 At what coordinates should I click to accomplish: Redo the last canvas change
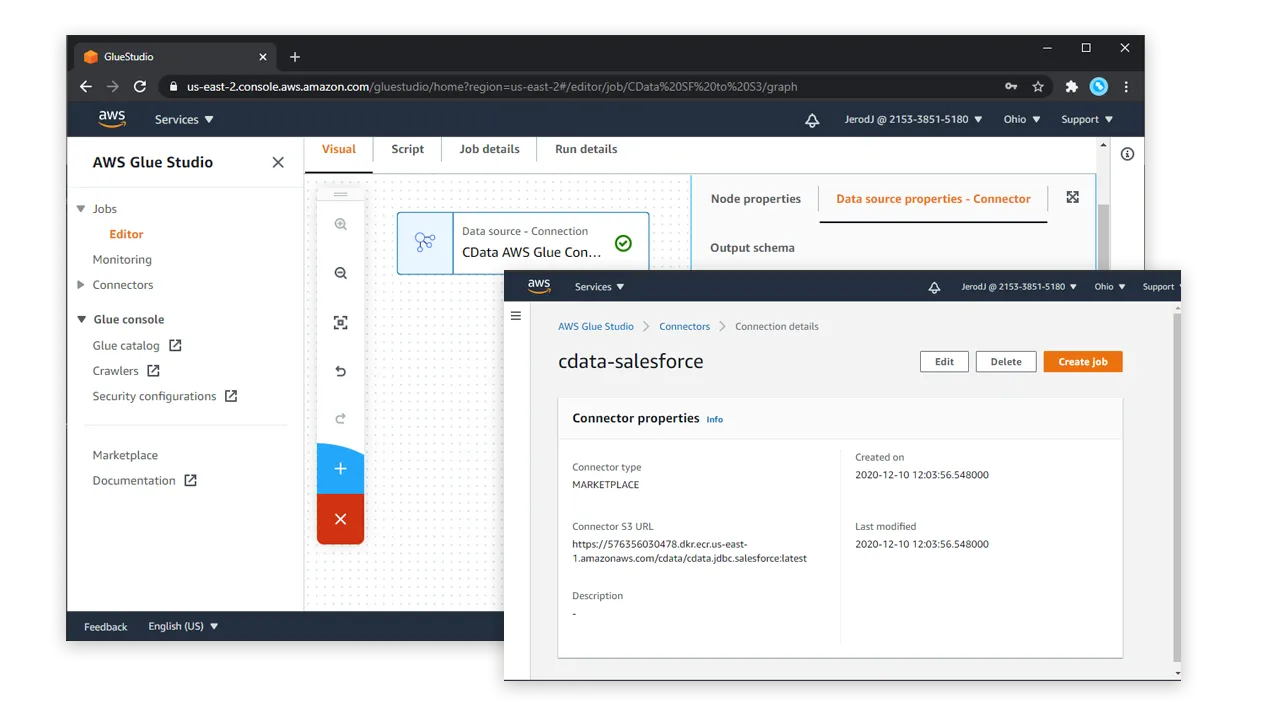click(340, 419)
